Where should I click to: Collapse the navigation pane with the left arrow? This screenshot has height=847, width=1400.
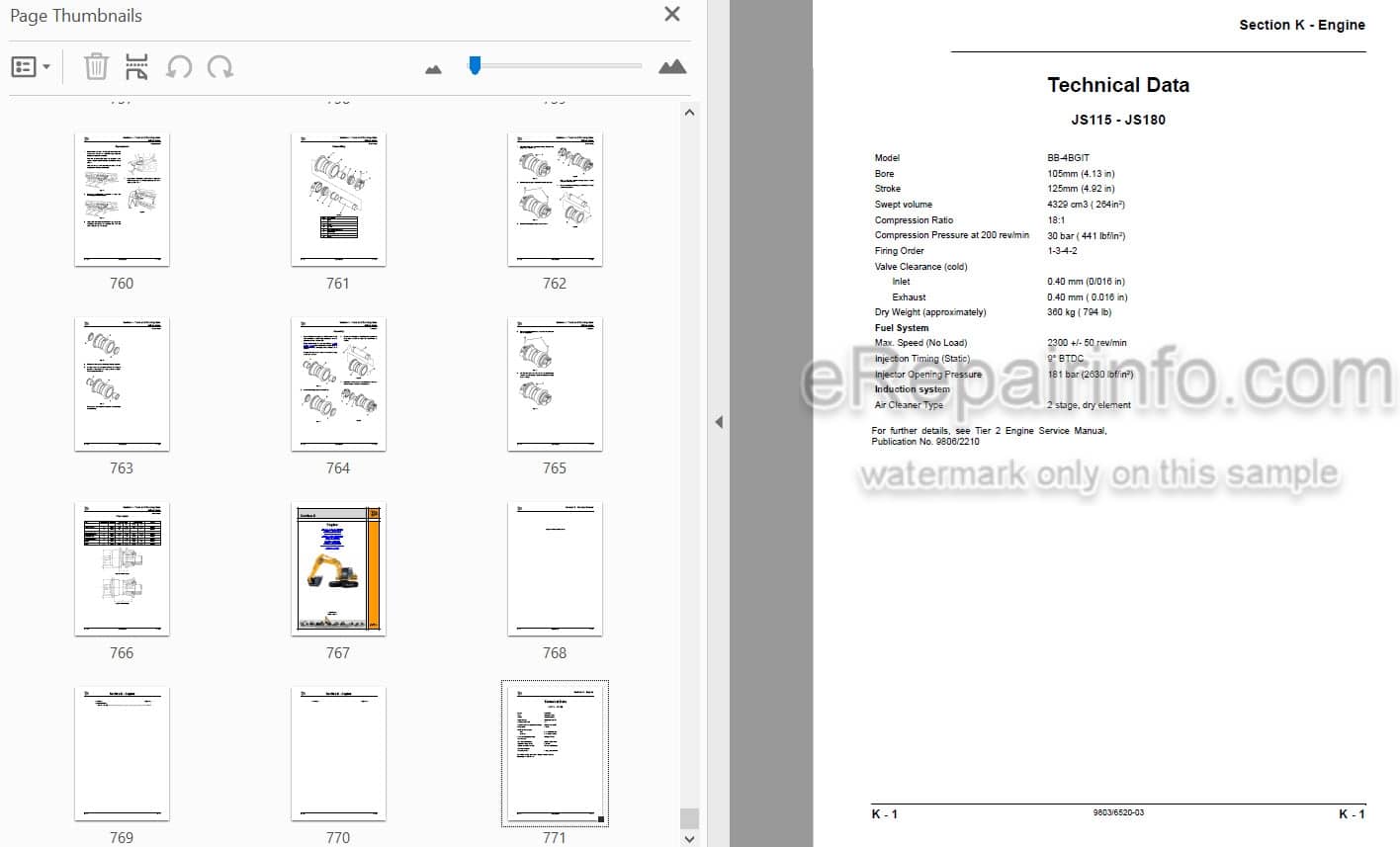[x=719, y=422]
